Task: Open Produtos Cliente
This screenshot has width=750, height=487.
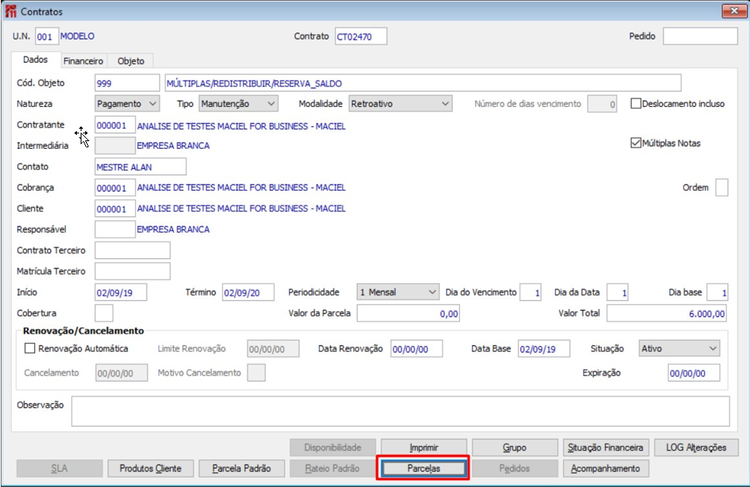Action: click(150, 468)
